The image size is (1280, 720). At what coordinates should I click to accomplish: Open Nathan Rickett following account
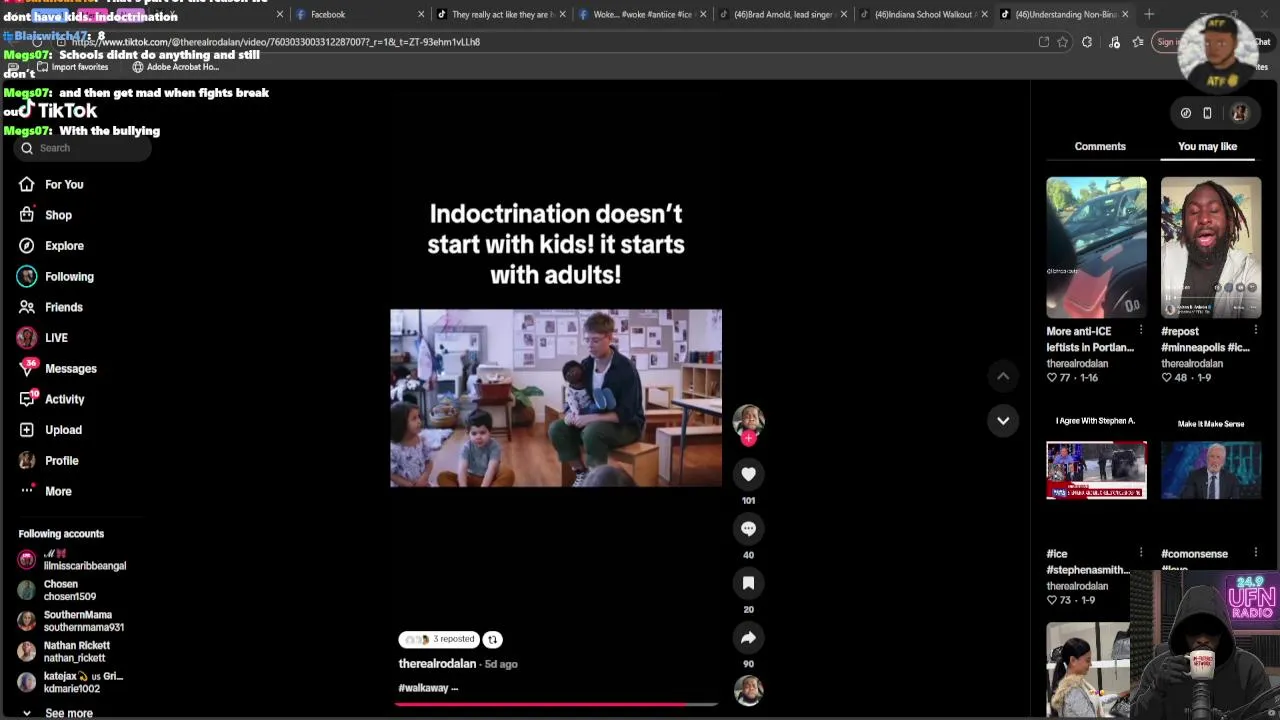[64, 652]
